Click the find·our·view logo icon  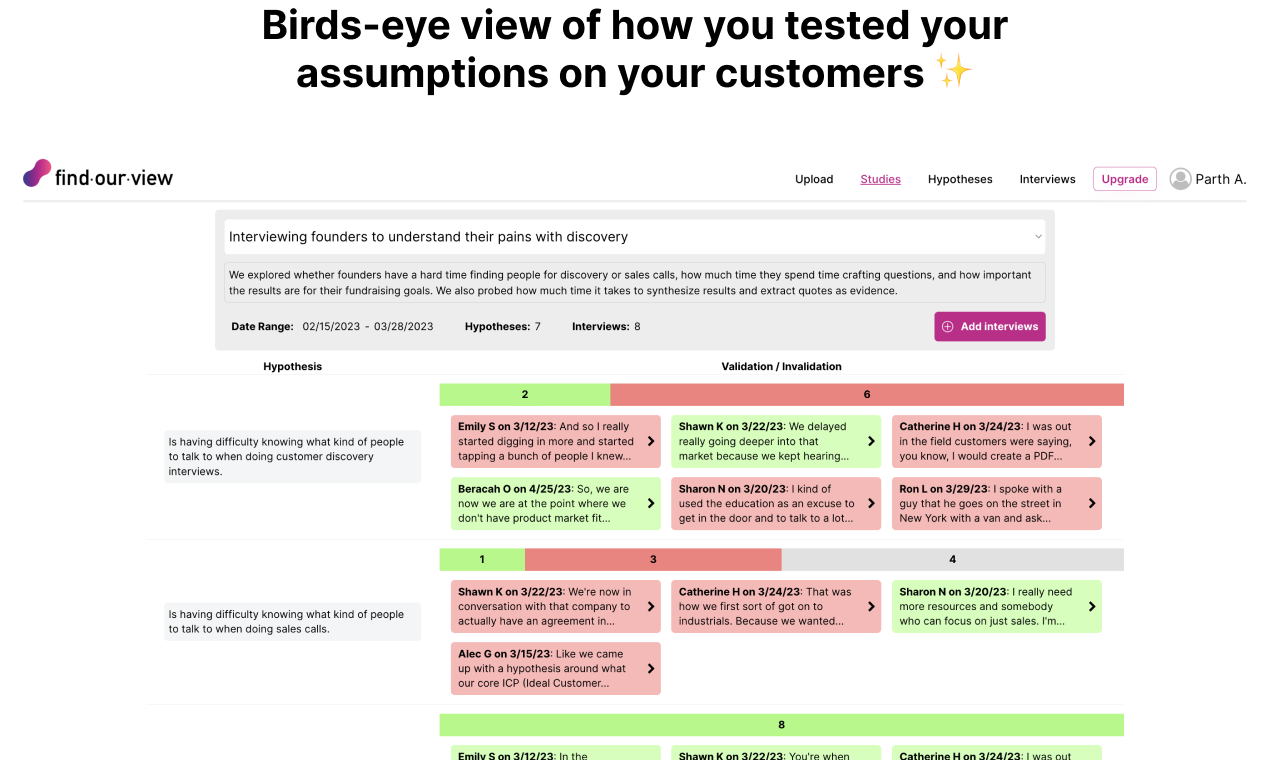coord(37,172)
